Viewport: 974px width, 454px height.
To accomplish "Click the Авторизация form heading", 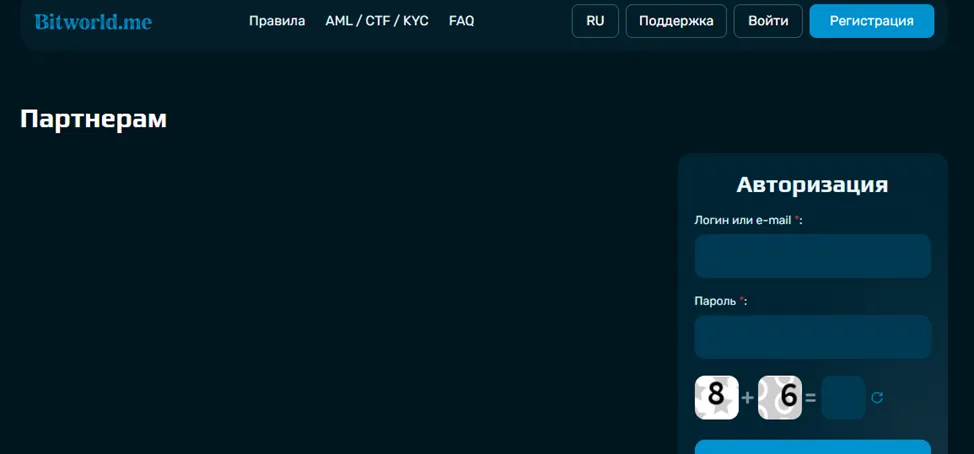I will 812,184.
